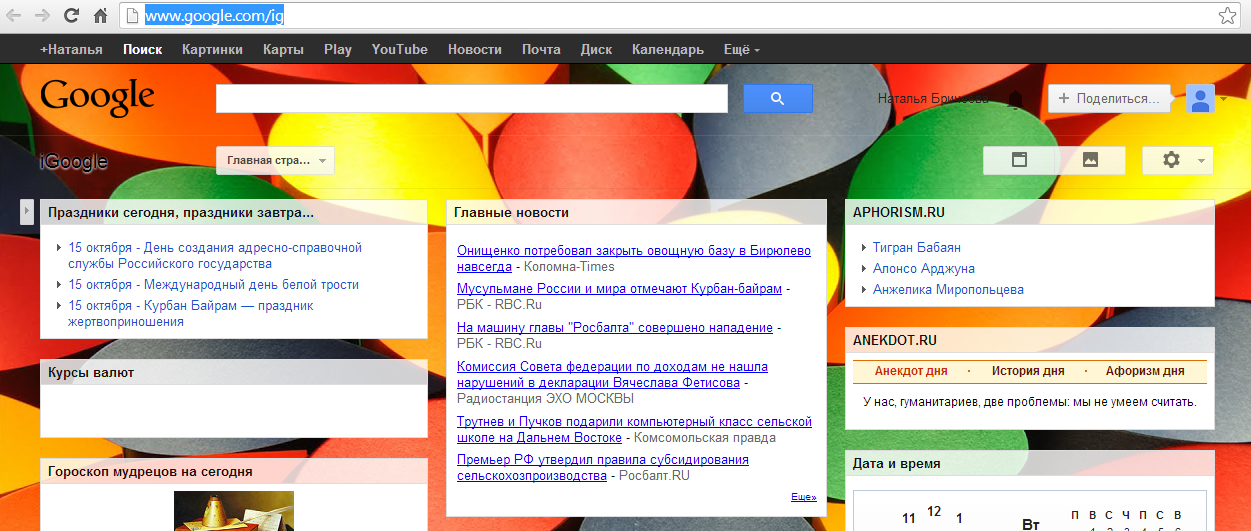Click the Дата и время gadget title
The height and width of the screenshot is (531, 1251).
(x=896, y=463)
